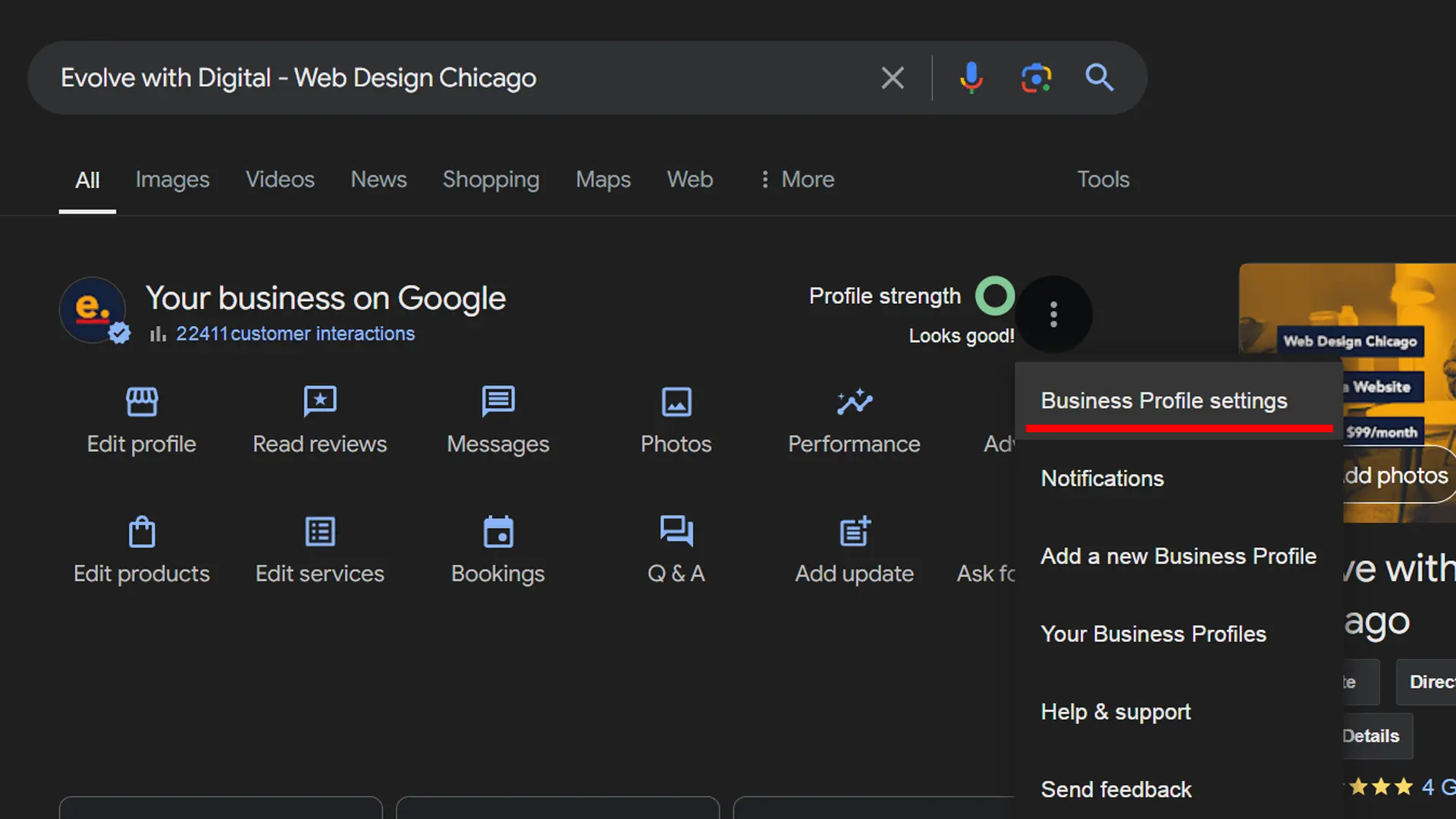The height and width of the screenshot is (819, 1456).
Task: Choose Add a new Business Profile
Action: (x=1179, y=556)
